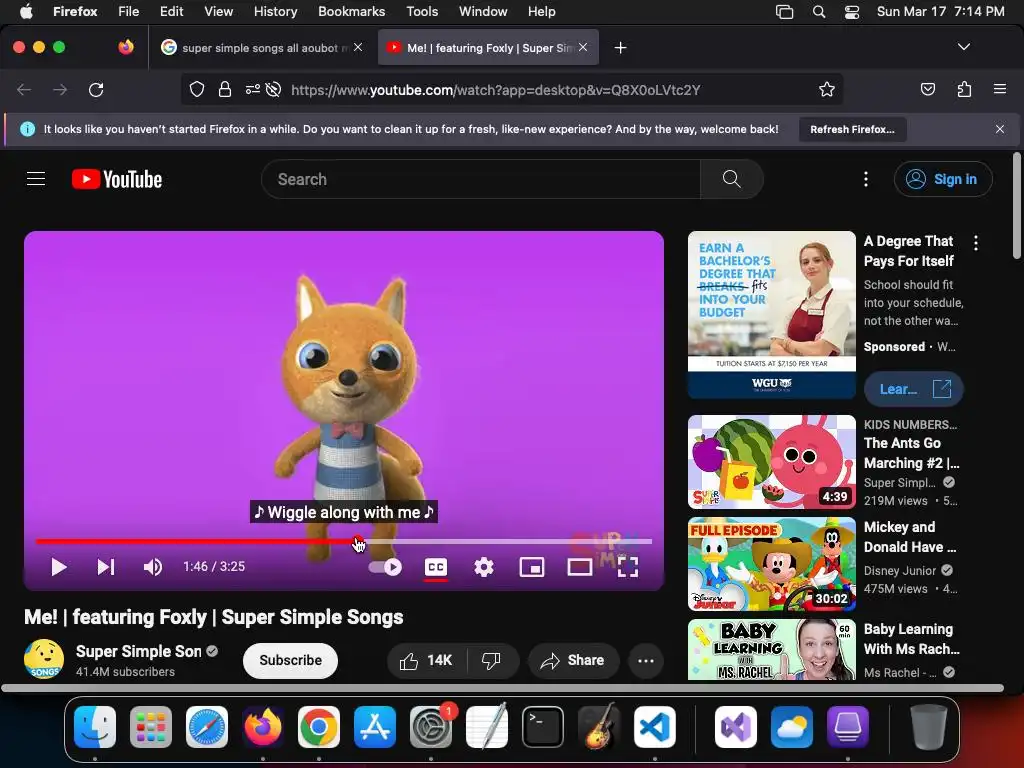This screenshot has height=768, width=1024.
Task: Go to YouTube home via logo
Action: [117, 179]
